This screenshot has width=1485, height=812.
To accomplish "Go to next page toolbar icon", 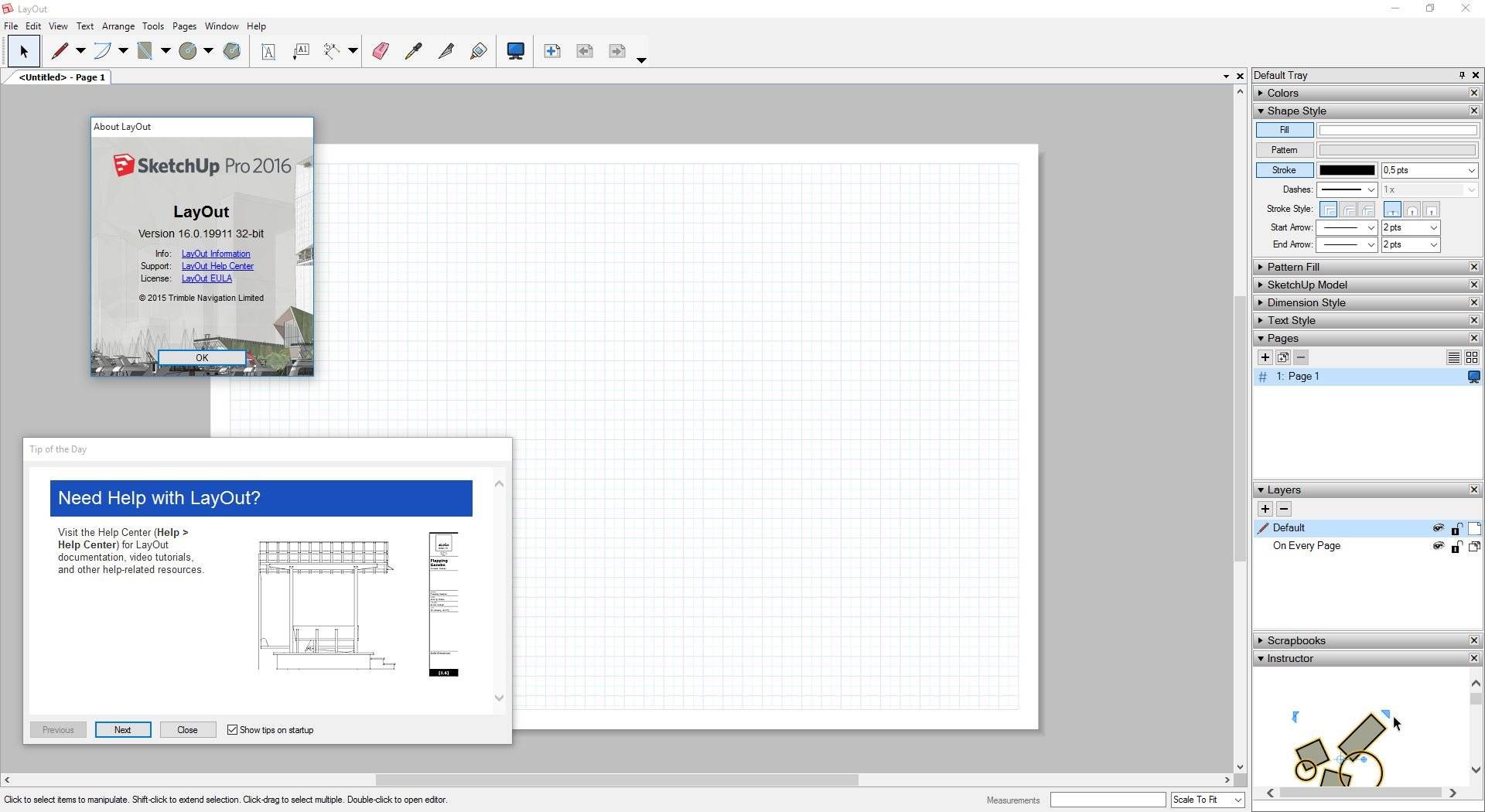I will click(x=617, y=51).
